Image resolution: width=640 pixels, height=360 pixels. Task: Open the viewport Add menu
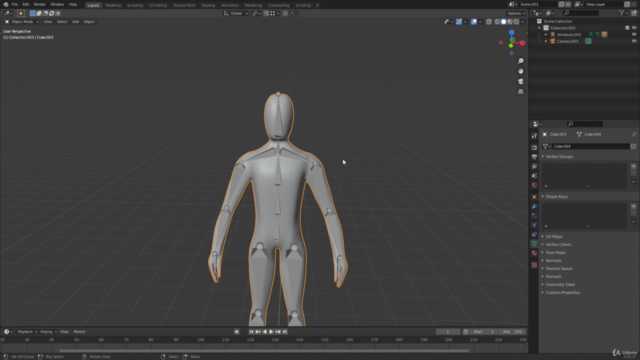tap(76, 22)
